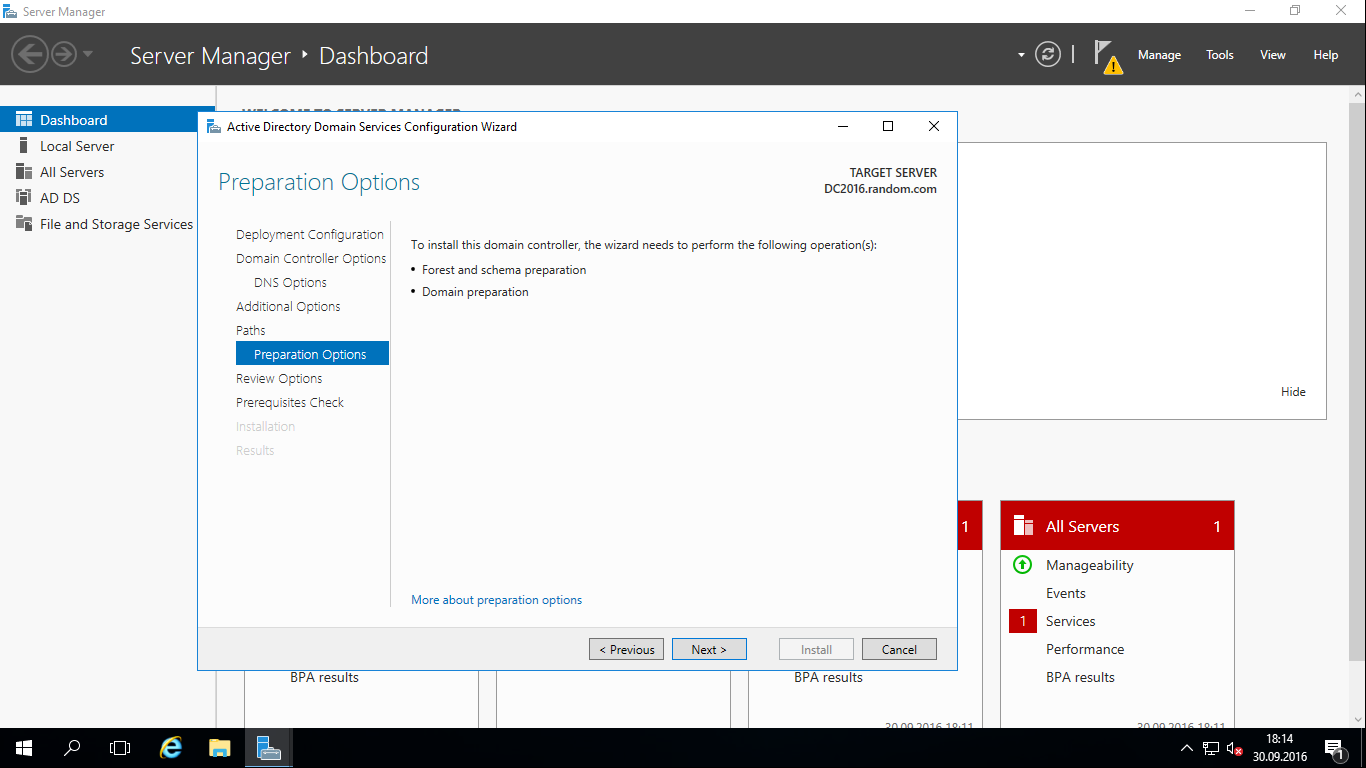Open Local Server in the sidebar
The height and width of the screenshot is (768, 1366).
77,146
